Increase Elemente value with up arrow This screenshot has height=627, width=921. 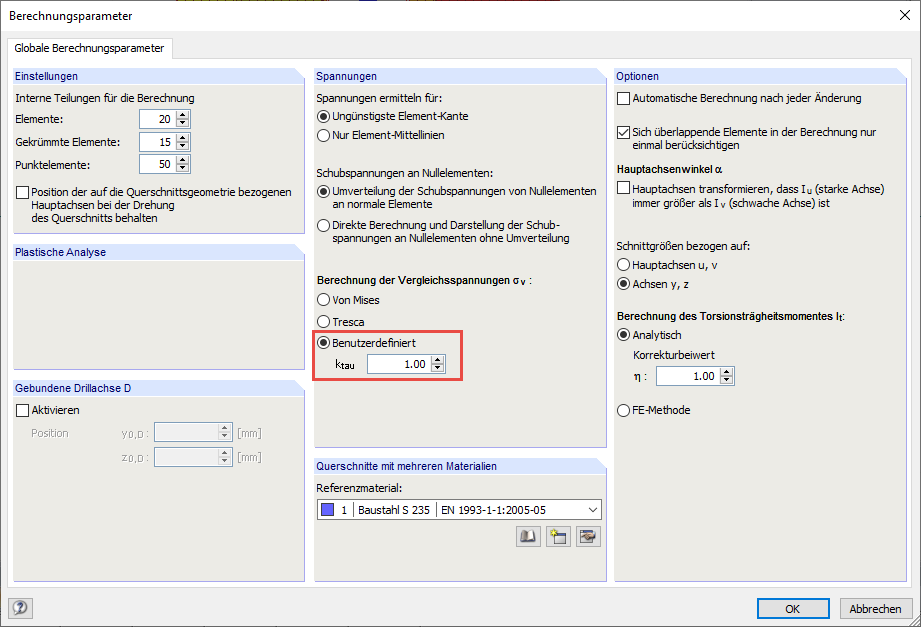point(183,113)
